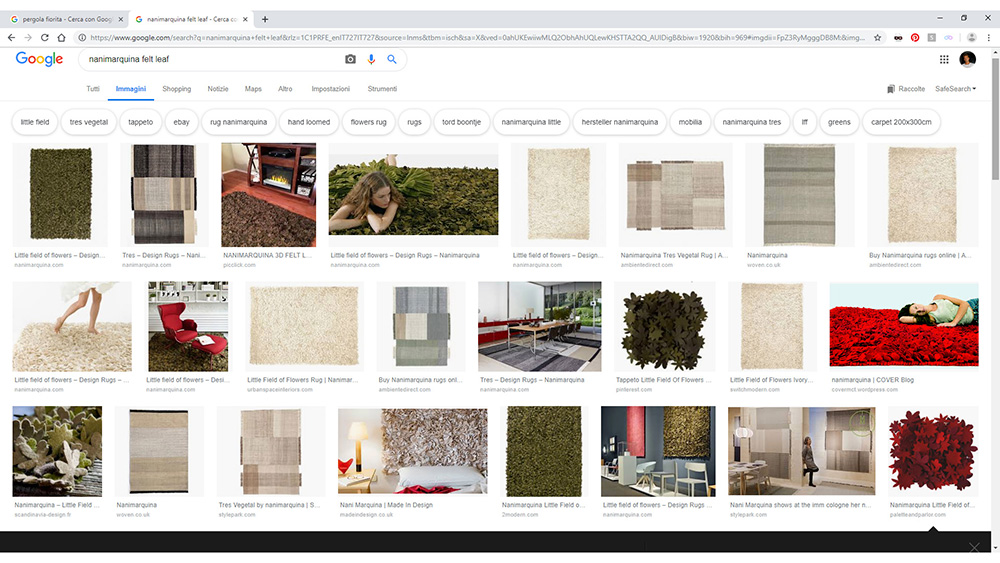
Task: Open the Chrome three-dot menu
Action: pyautogui.click(x=989, y=38)
